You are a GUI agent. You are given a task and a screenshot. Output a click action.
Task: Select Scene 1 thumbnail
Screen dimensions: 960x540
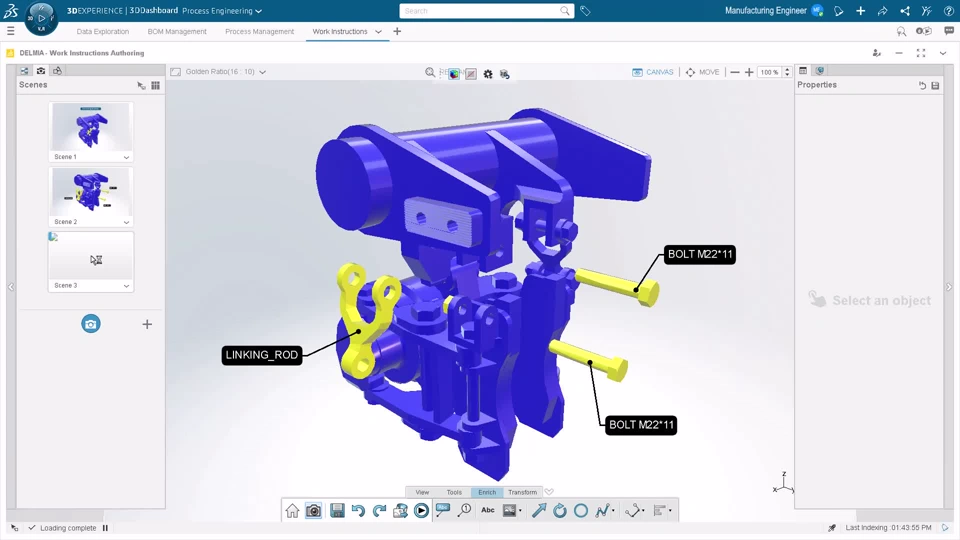coord(91,126)
